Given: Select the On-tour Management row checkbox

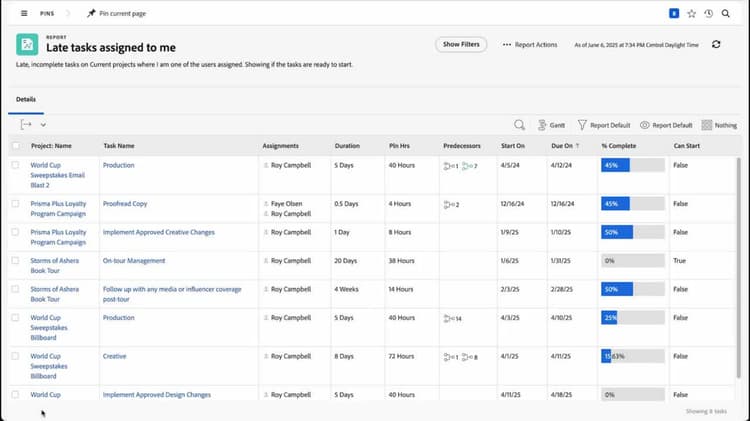Looking at the screenshot, I should point(15,260).
